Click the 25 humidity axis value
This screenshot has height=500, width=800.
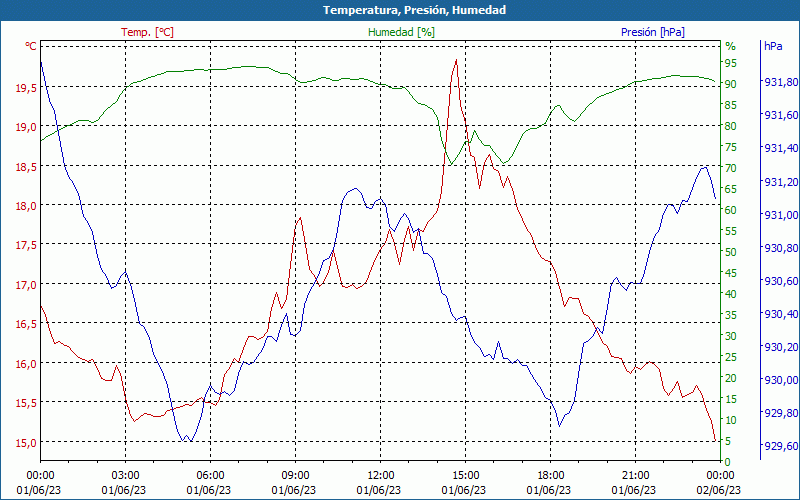(731, 357)
